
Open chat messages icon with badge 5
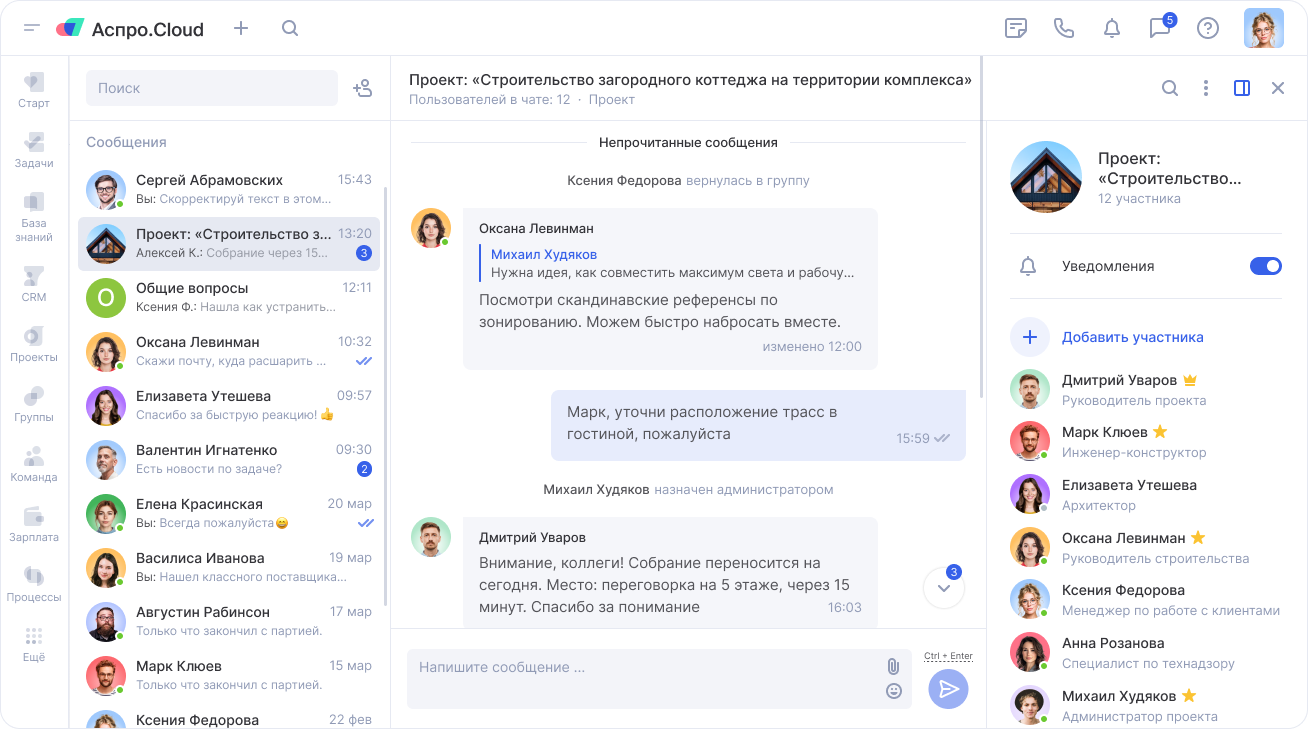(x=1160, y=28)
